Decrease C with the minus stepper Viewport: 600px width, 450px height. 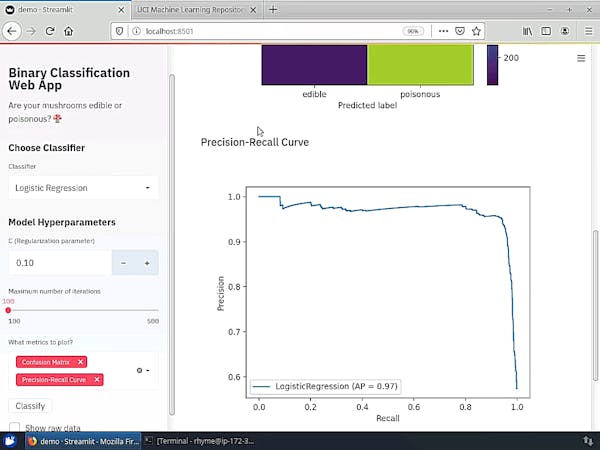coord(123,263)
